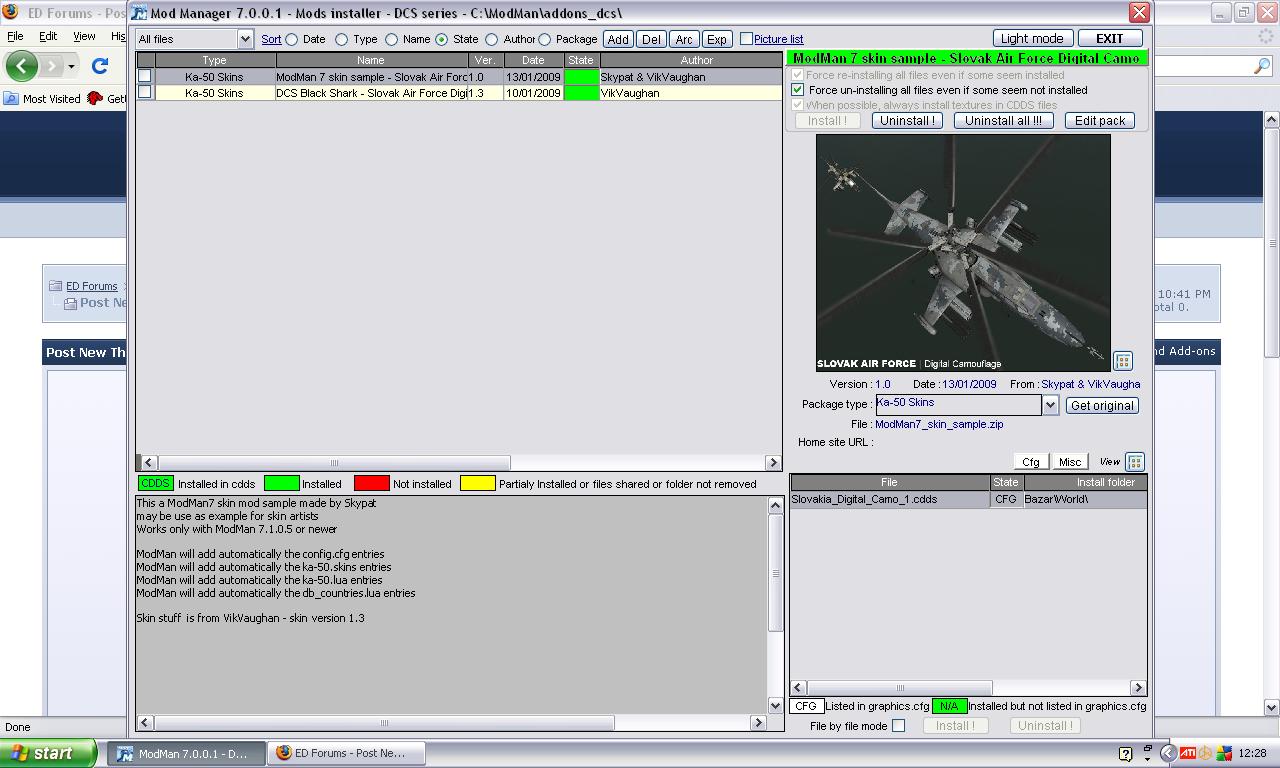Toggle the View grid icon near Misc
Viewport: 1280px width, 768px height.
coord(1135,462)
